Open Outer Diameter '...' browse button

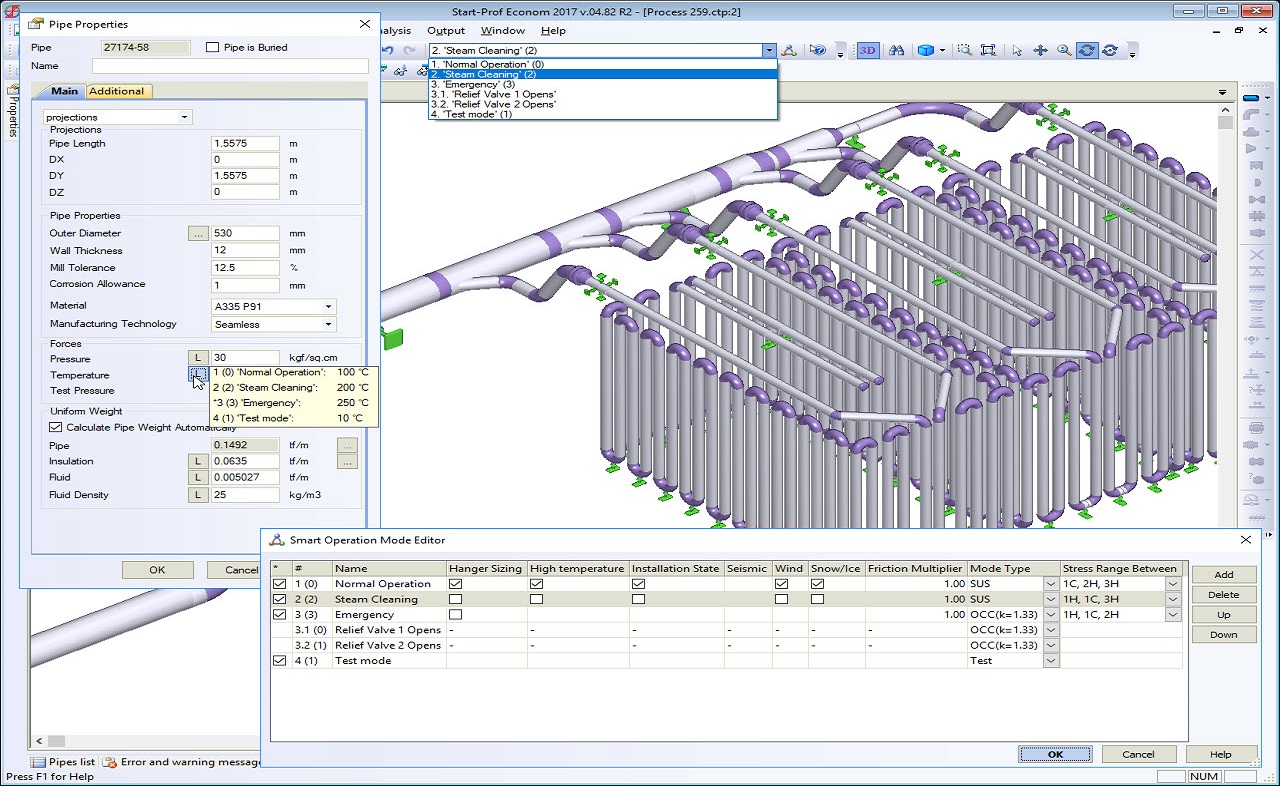(198, 233)
